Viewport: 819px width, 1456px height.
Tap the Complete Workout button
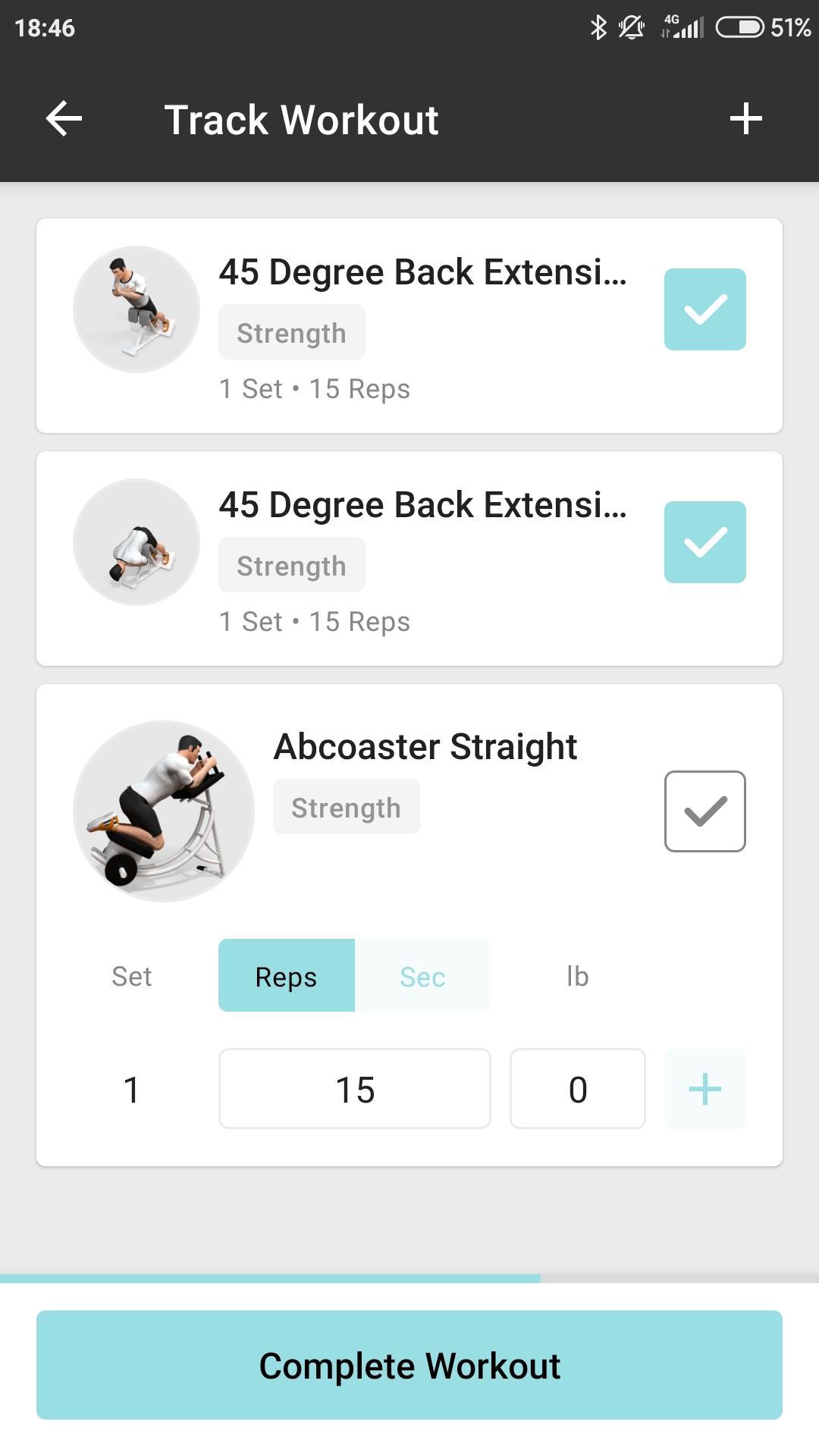pos(409,1365)
